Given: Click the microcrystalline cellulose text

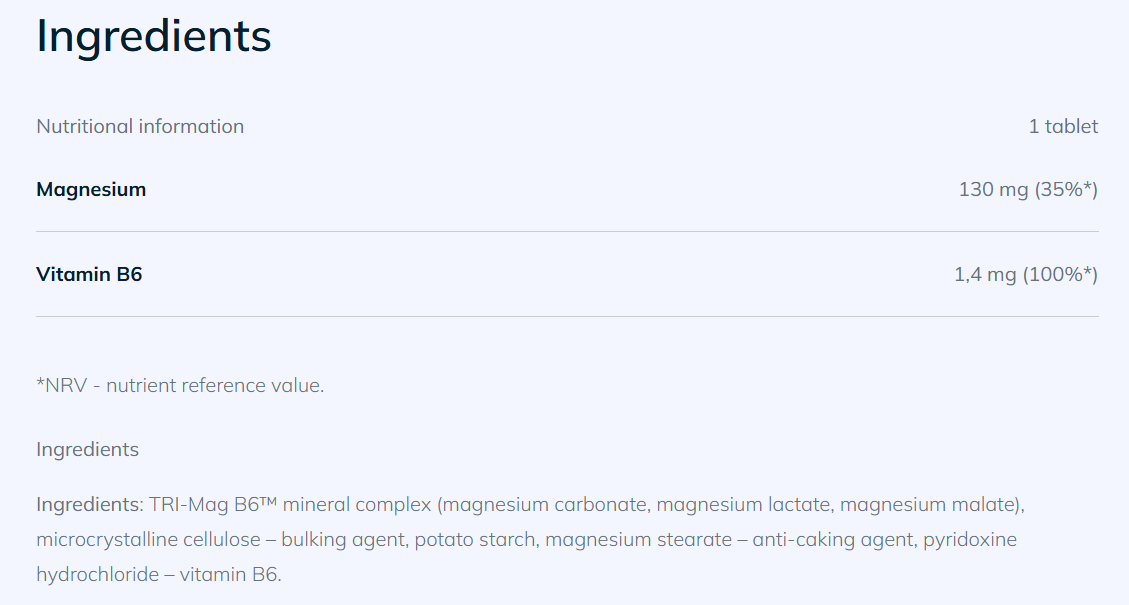Looking at the screenshot, I should 148,539.
